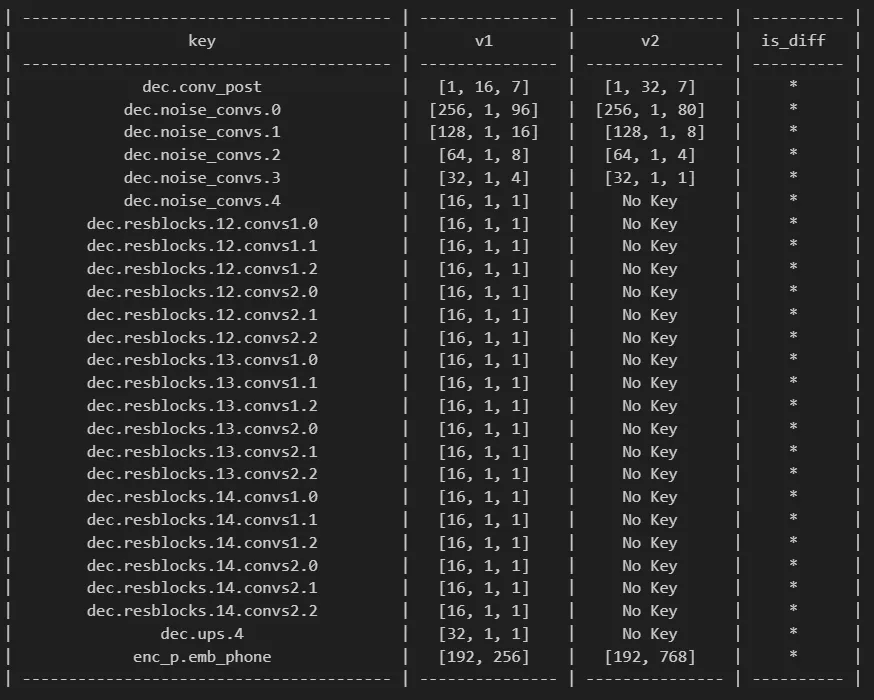The width and height of the screenshot is (874, 700).
Task: Click the asterisk in dec.resblocks.12.convs2.2 row
Action: pos(793,337)
